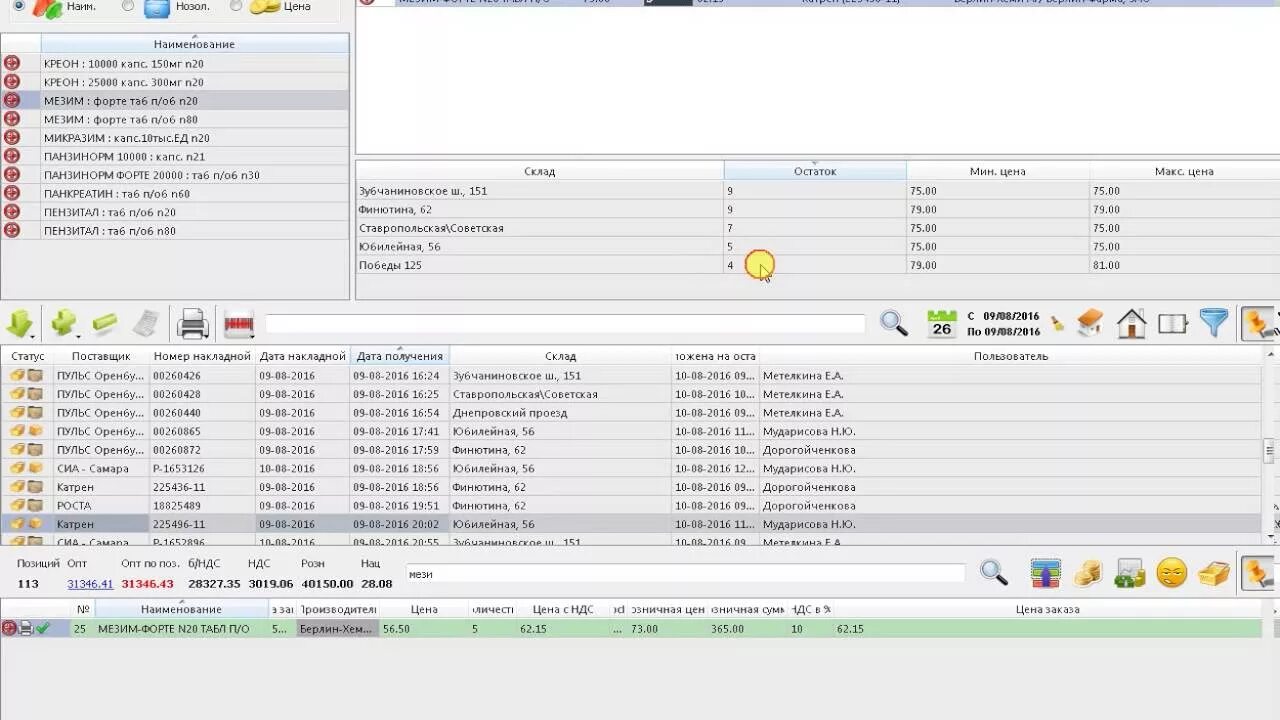Select 'КРЕОН : 25000 капс. 300мг n20' row
The width and height of the screenshot is (1280, 720).
click(175, 82)
